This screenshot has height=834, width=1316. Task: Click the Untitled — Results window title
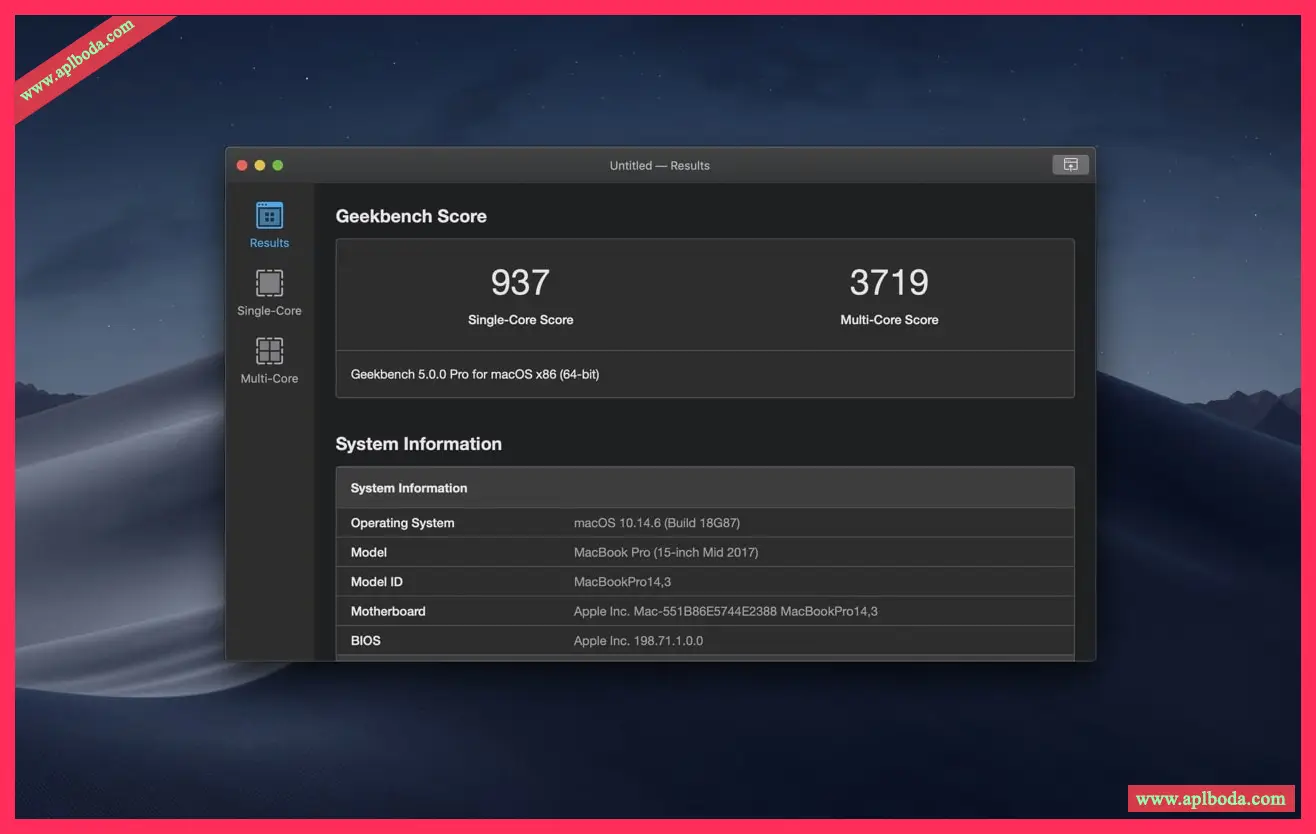pos(660,165)
